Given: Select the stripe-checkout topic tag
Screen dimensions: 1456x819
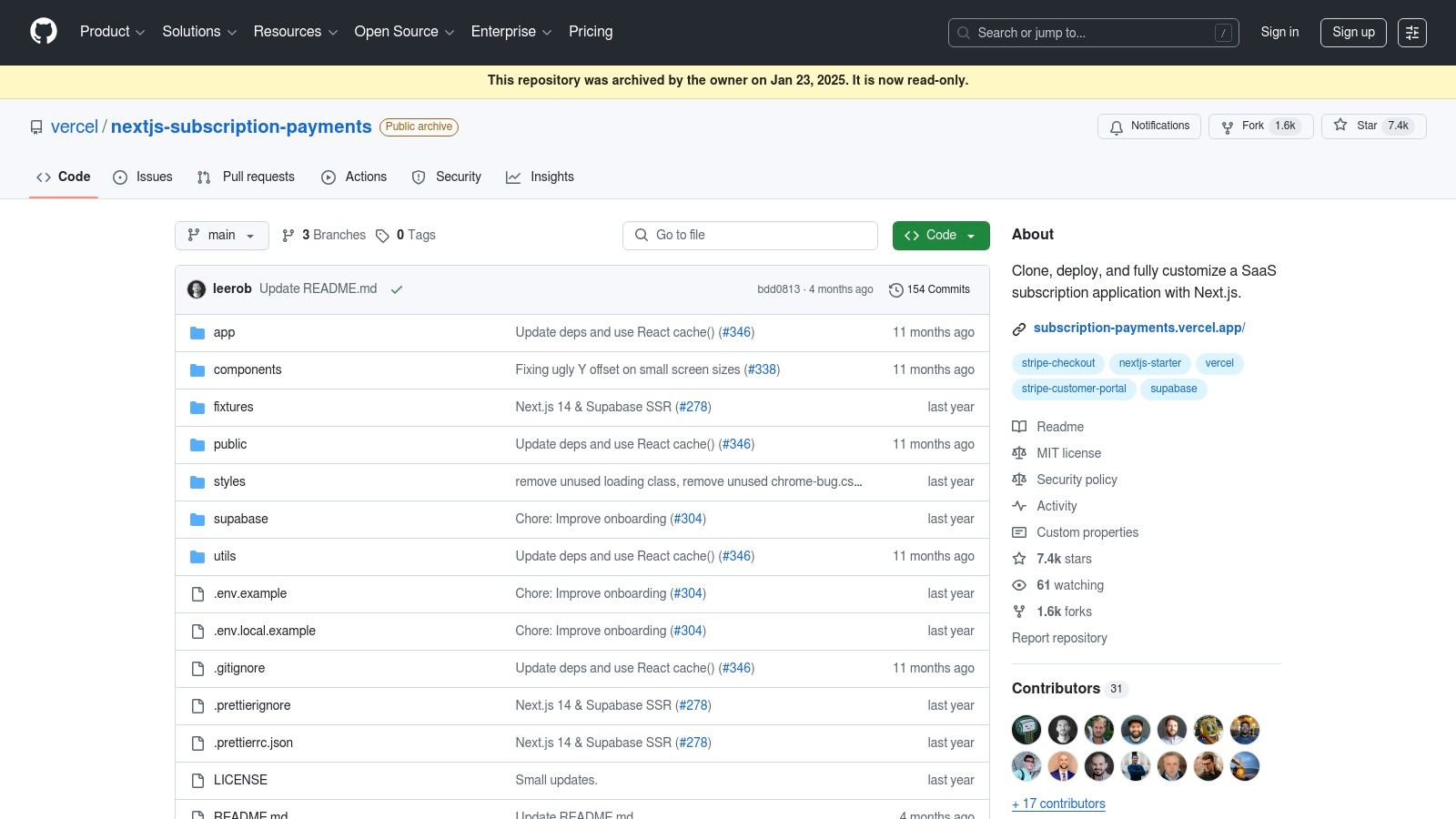Looking at the screenshot, I should (1057, 363).
